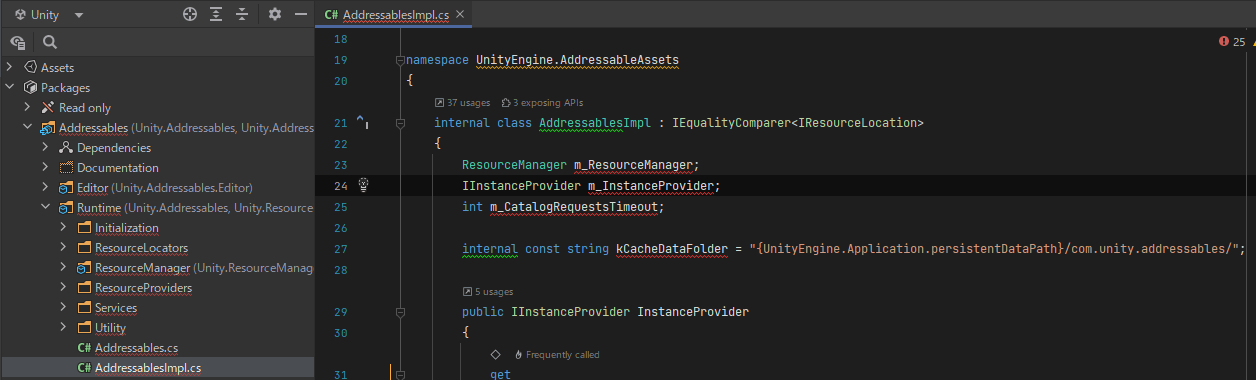Image resolution: width=1256 pixels, height=380 pixels.
Task: Click the Utility folder icon
Action: [84, 328]
